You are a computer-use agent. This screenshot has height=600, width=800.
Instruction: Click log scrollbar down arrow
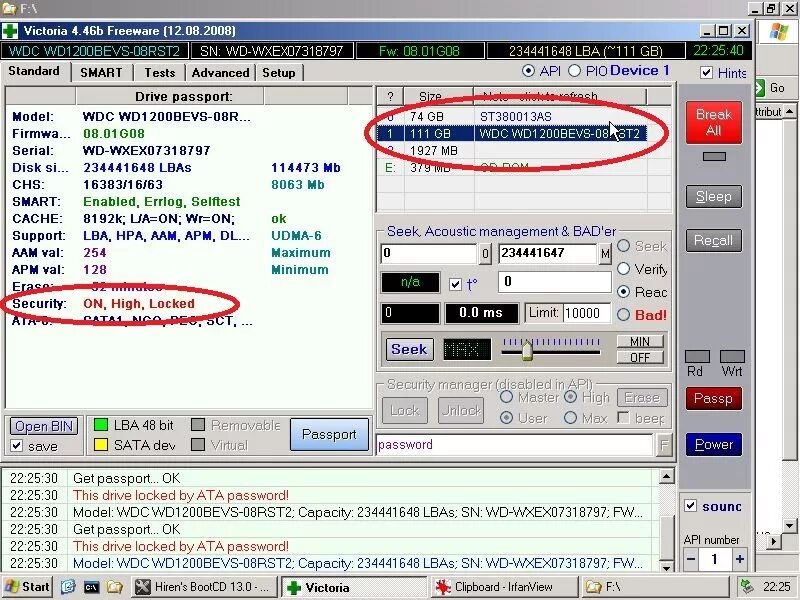coord(666,566)
